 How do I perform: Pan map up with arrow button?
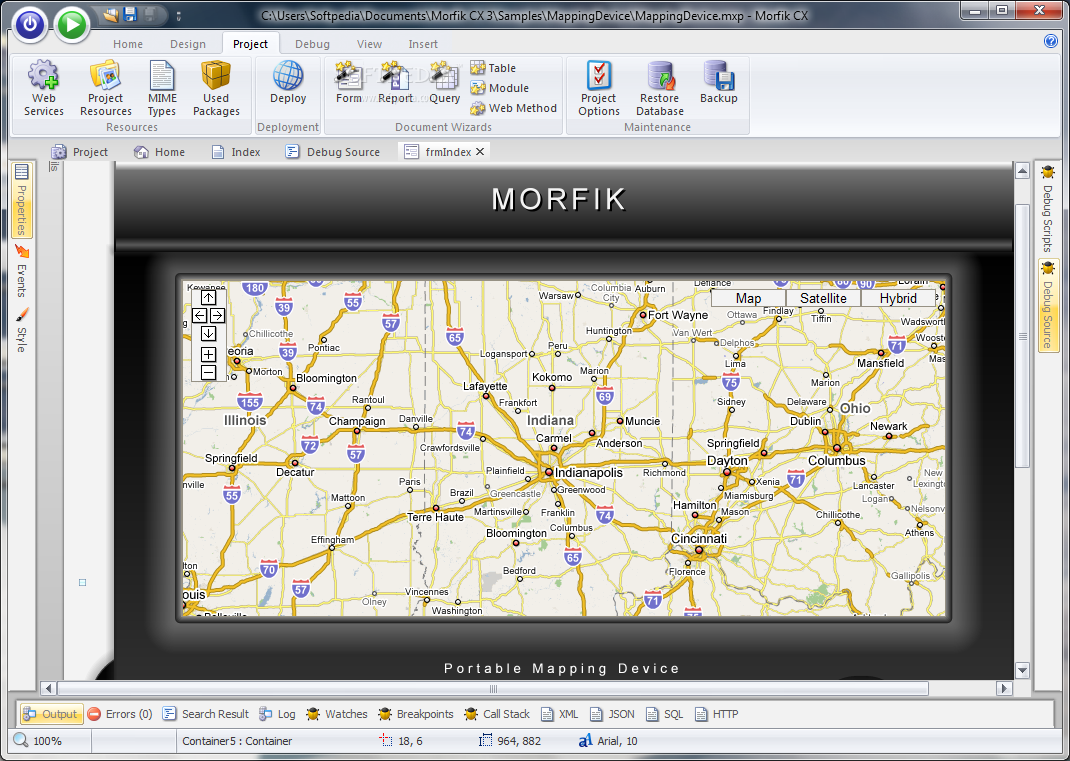coord(209,298)
